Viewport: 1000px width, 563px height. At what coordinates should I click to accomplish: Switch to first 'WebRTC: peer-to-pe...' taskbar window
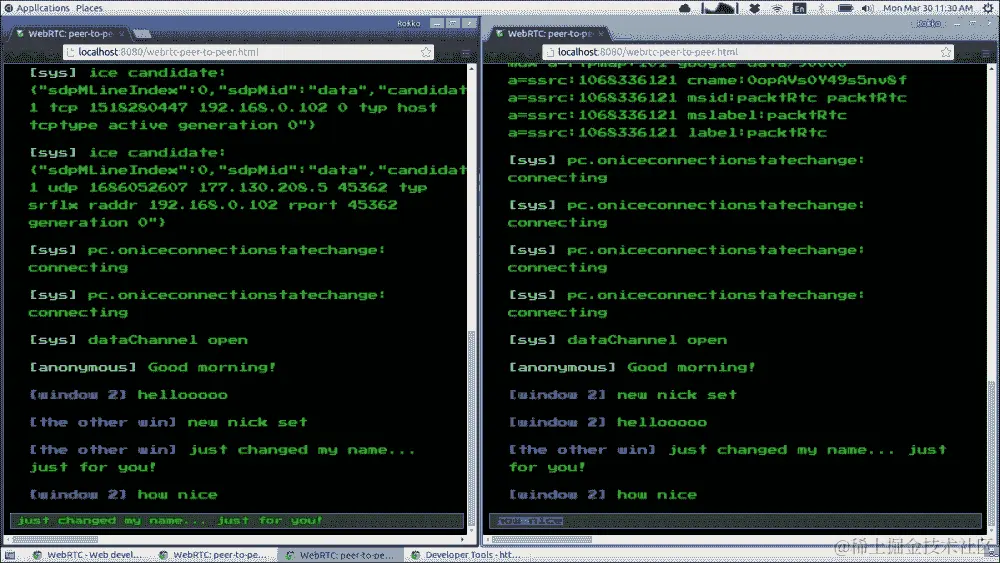pos(213,555)
